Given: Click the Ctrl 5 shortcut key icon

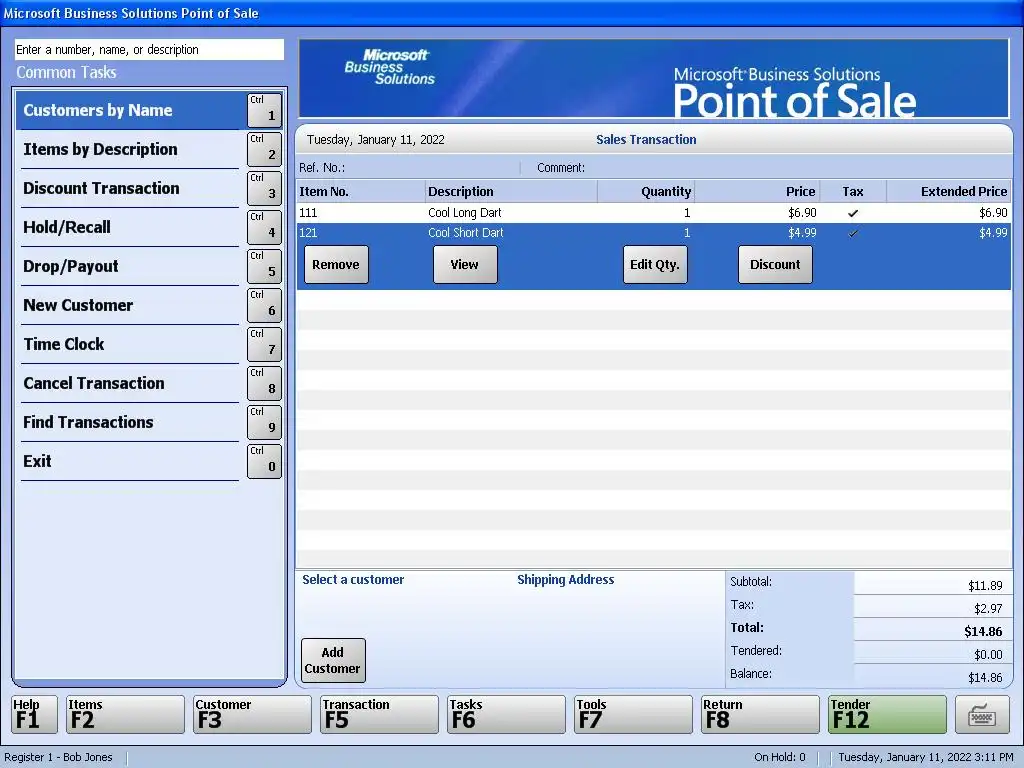Looking at the screenshot, I should point(264,266).
